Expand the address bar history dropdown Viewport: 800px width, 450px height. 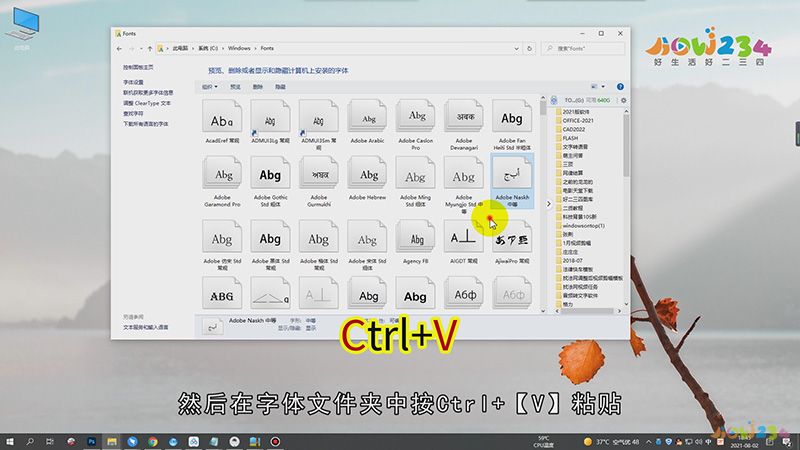(516, 48)
